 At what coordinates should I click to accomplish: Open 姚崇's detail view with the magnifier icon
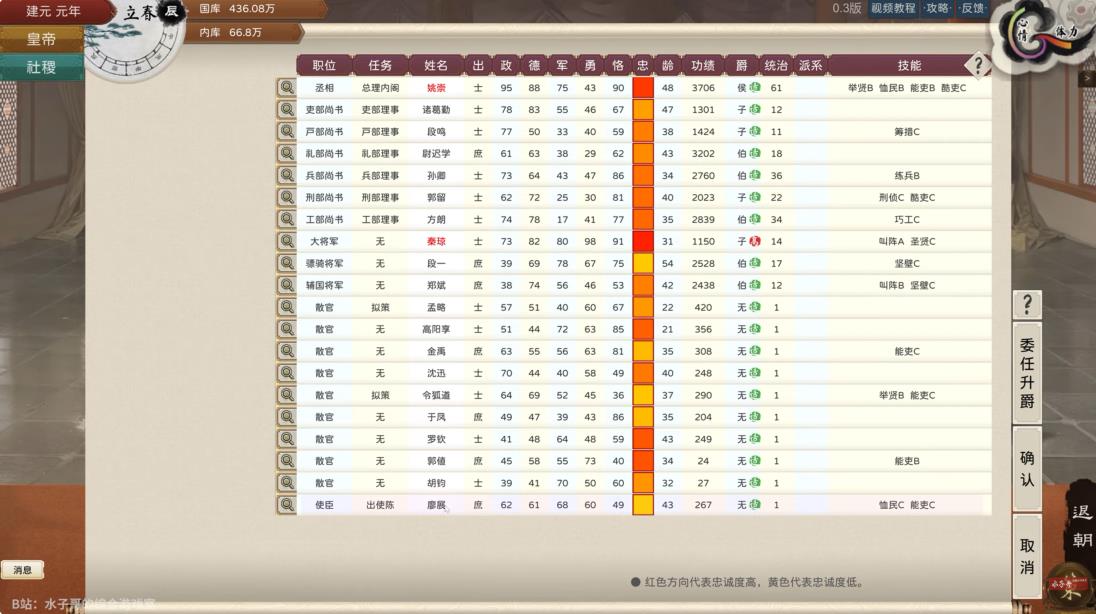pos(287,87)
